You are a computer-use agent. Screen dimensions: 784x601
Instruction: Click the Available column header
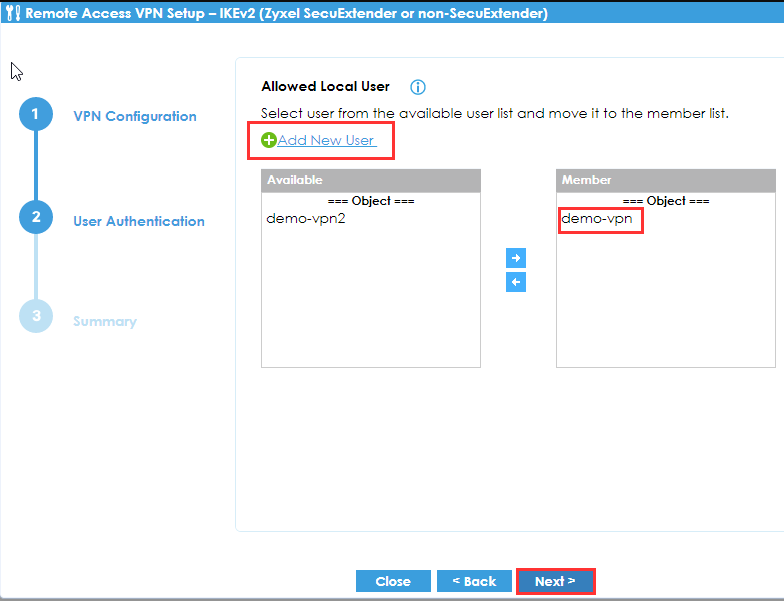pyautogui.click(x=370, y=180)
